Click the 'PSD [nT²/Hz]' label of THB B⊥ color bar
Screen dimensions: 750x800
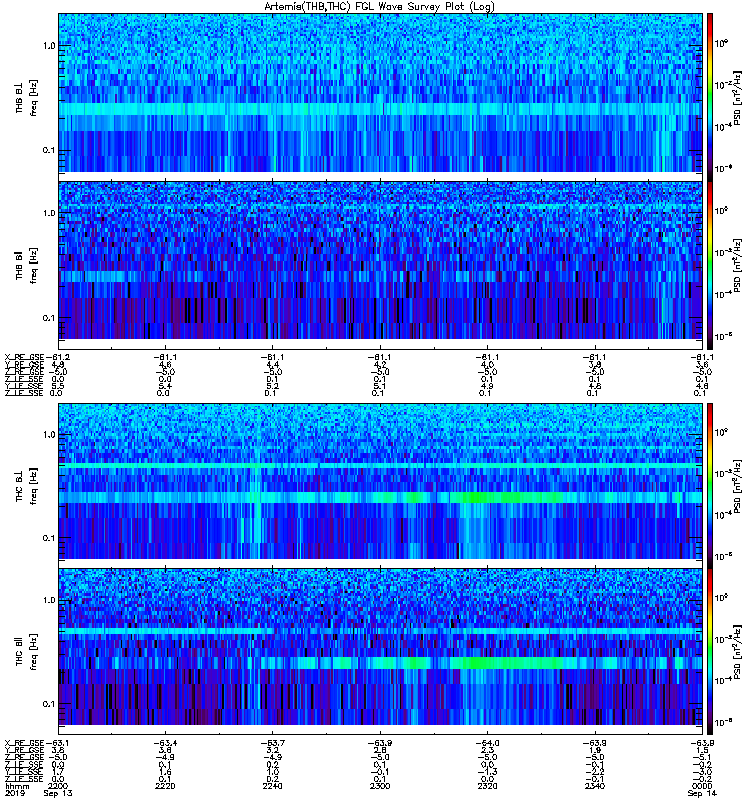[737, 97]
